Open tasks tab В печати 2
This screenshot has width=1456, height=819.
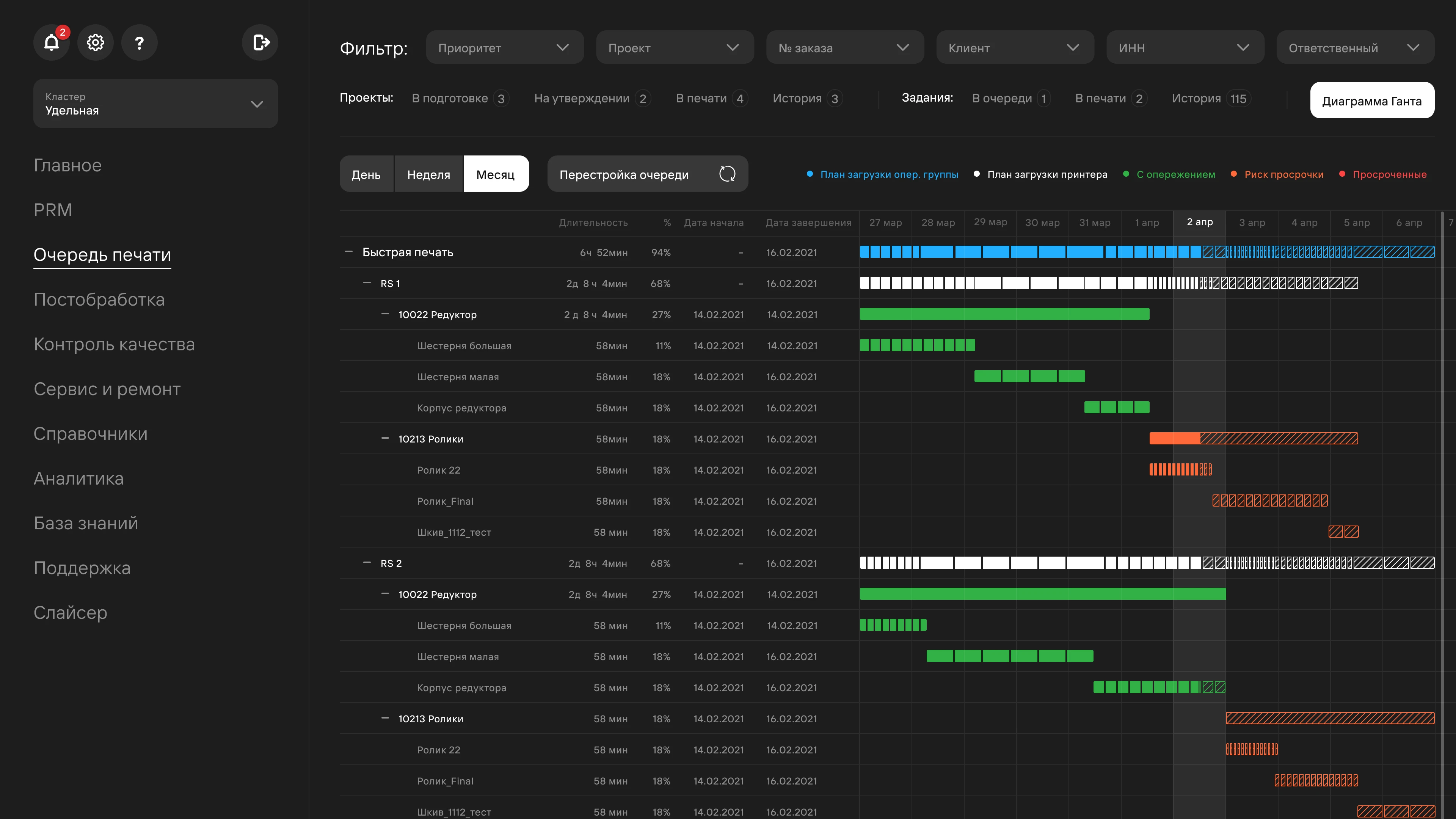click(x=1111, y=98)
